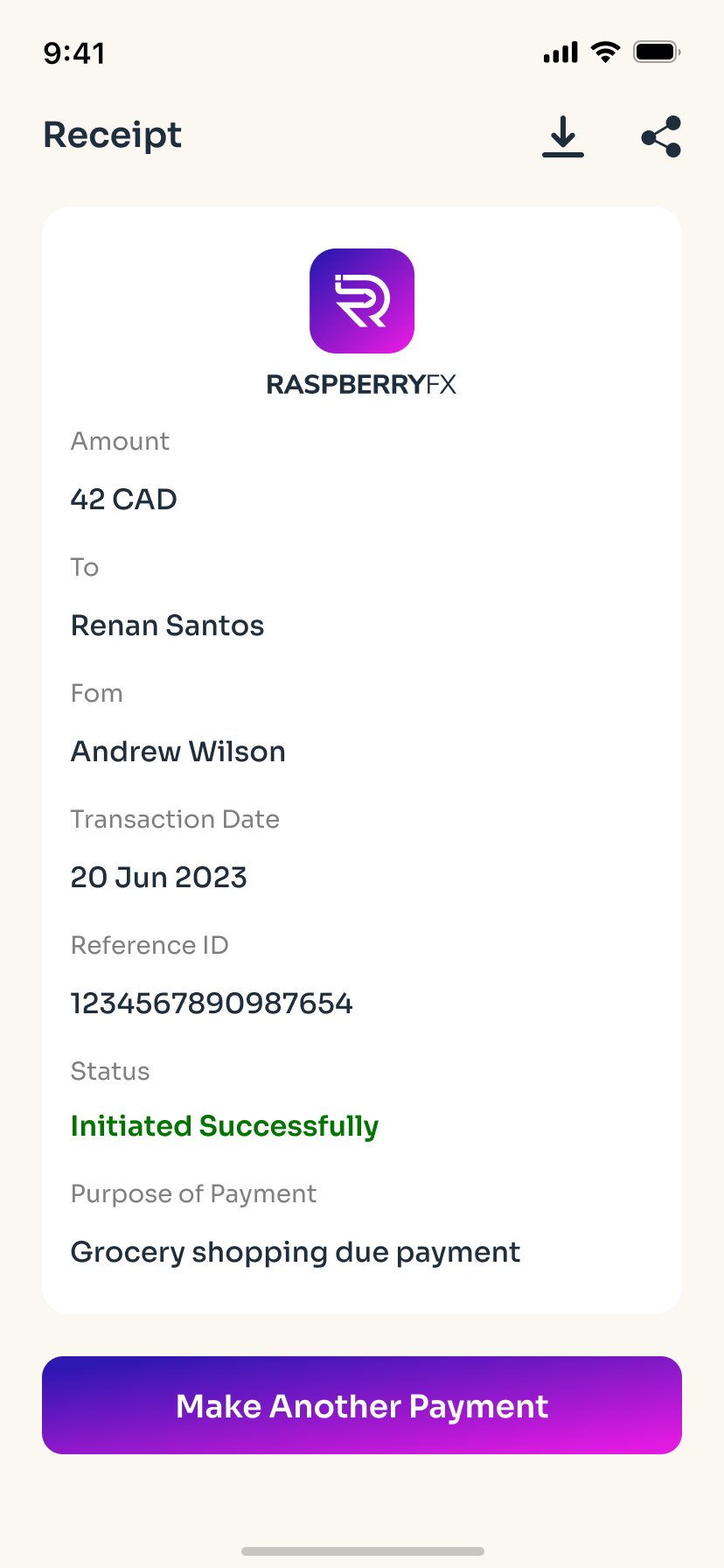Screen dimensions: 724x1568
Task: Download the receipt using the download icon
Action: click(563, 136)
